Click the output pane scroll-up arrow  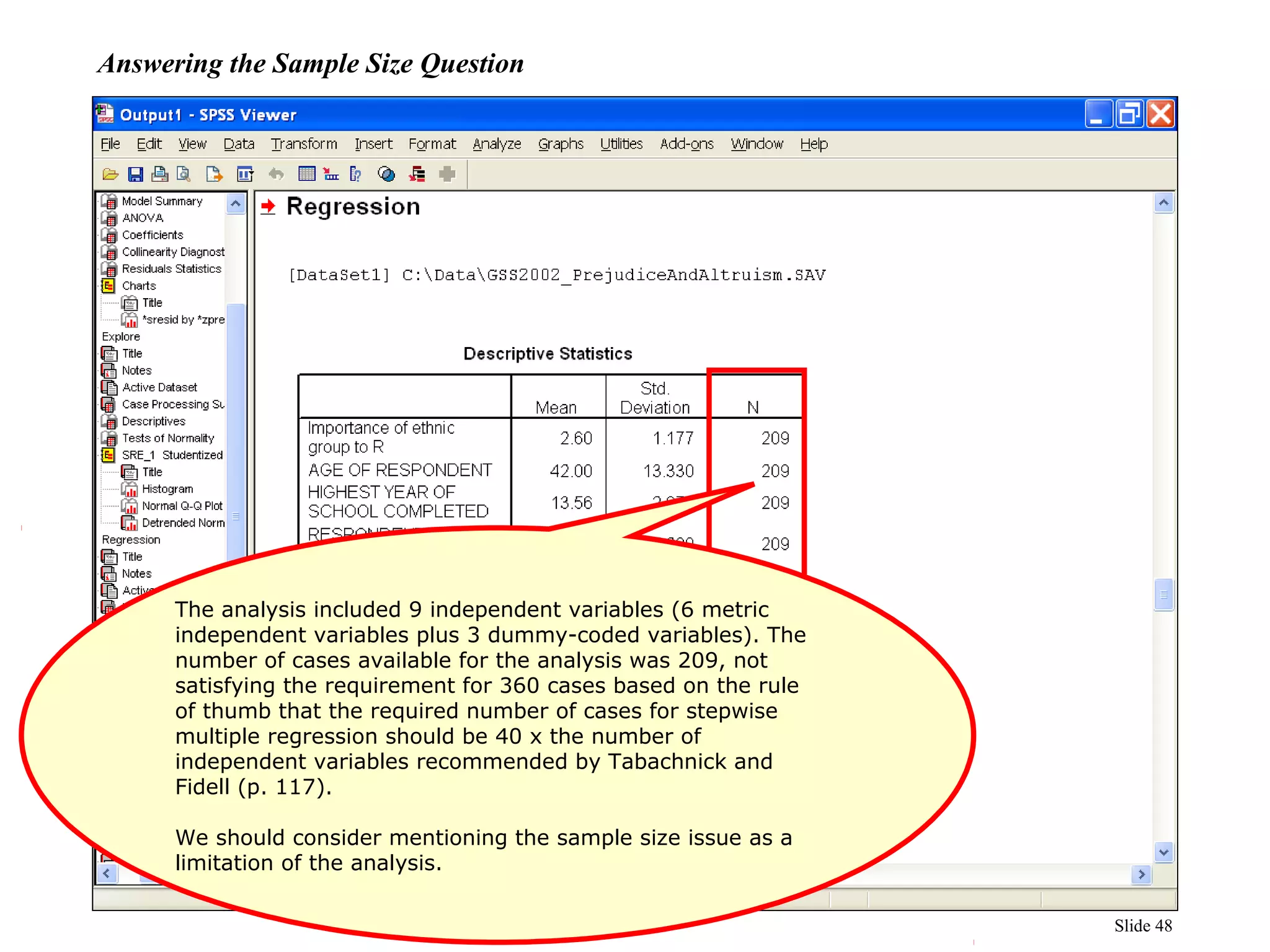coord(1163,203)
